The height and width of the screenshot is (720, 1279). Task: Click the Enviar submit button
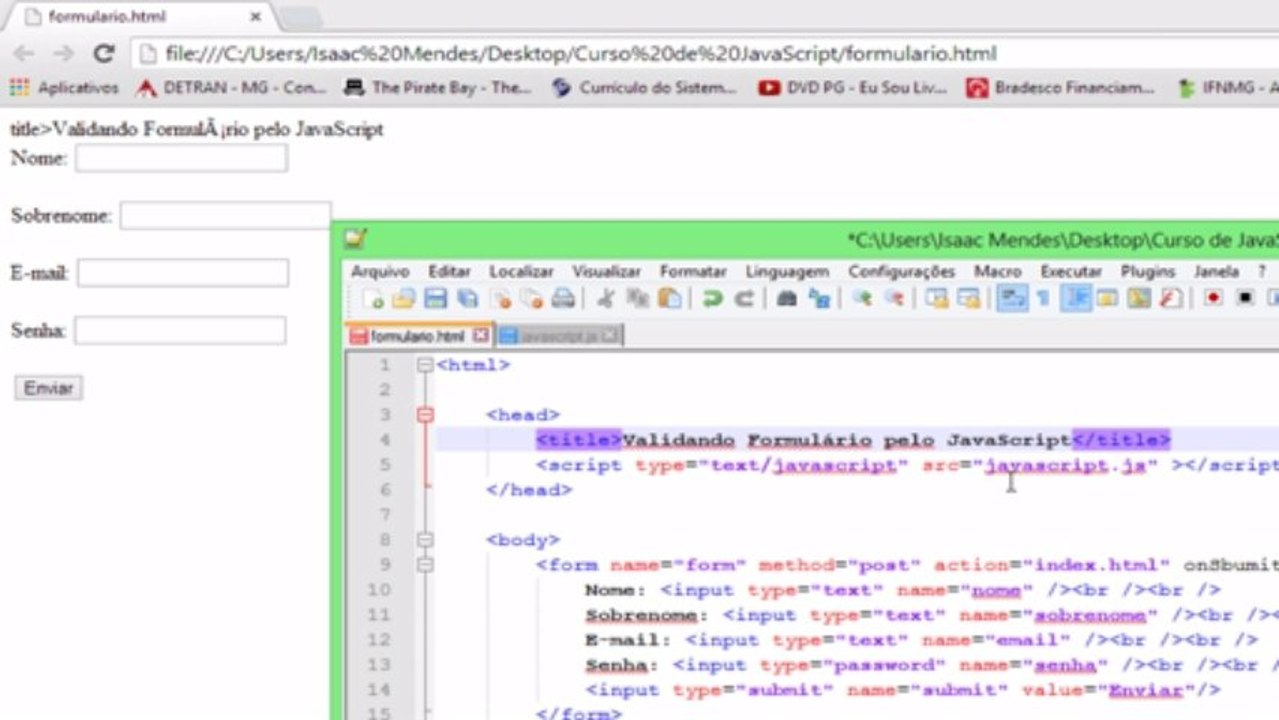(48, 388)
